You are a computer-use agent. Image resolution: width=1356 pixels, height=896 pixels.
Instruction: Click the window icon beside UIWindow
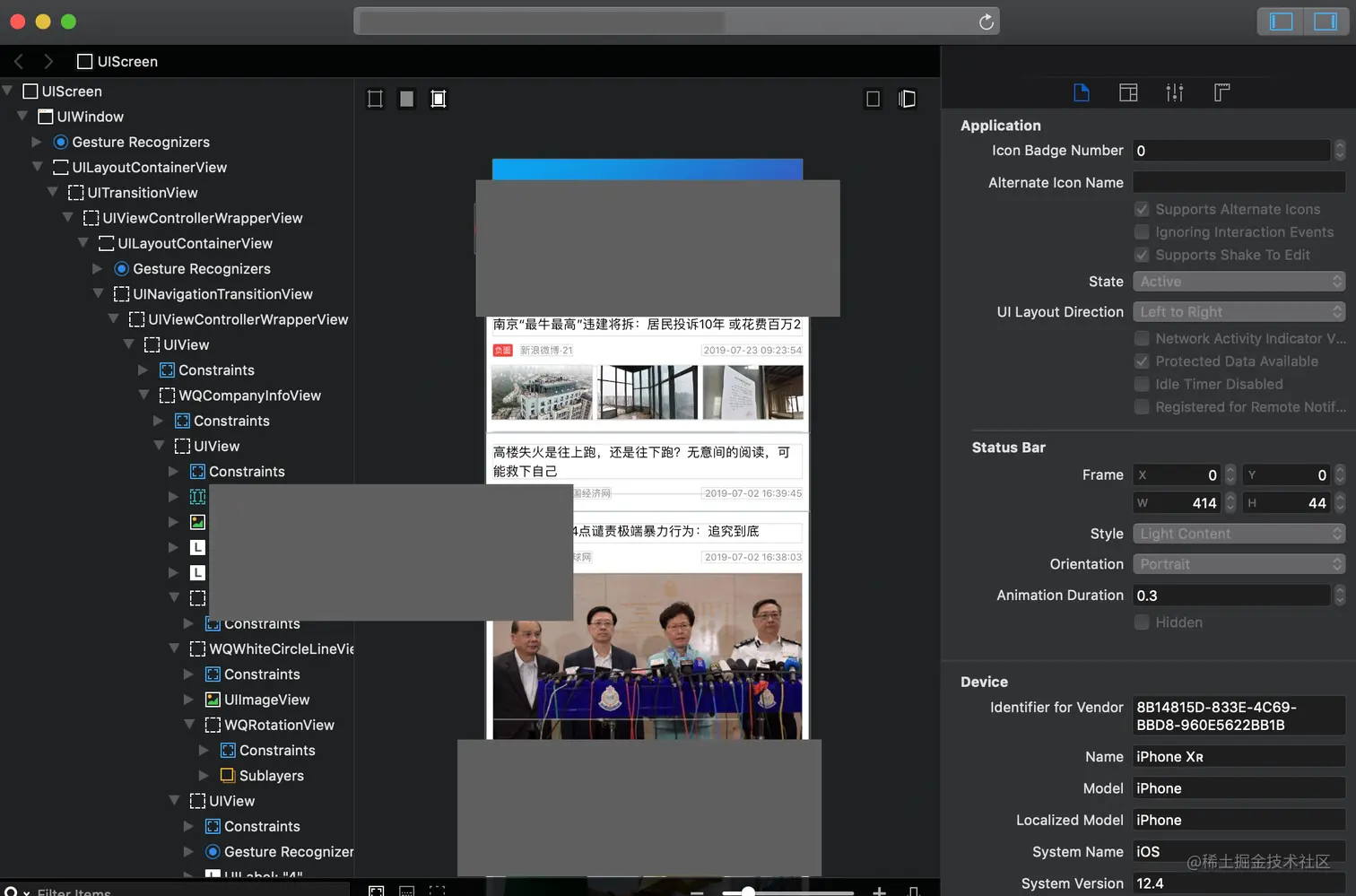pos(46,117)
